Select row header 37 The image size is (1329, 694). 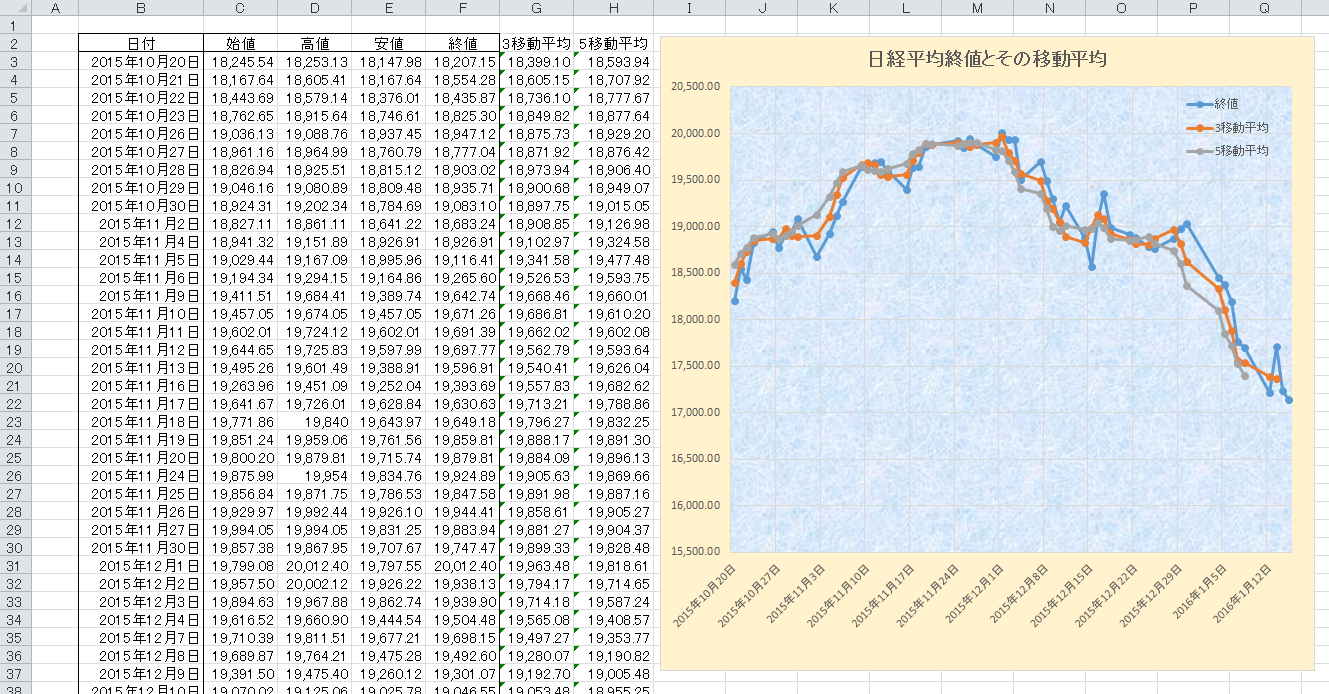coord(16,673)
